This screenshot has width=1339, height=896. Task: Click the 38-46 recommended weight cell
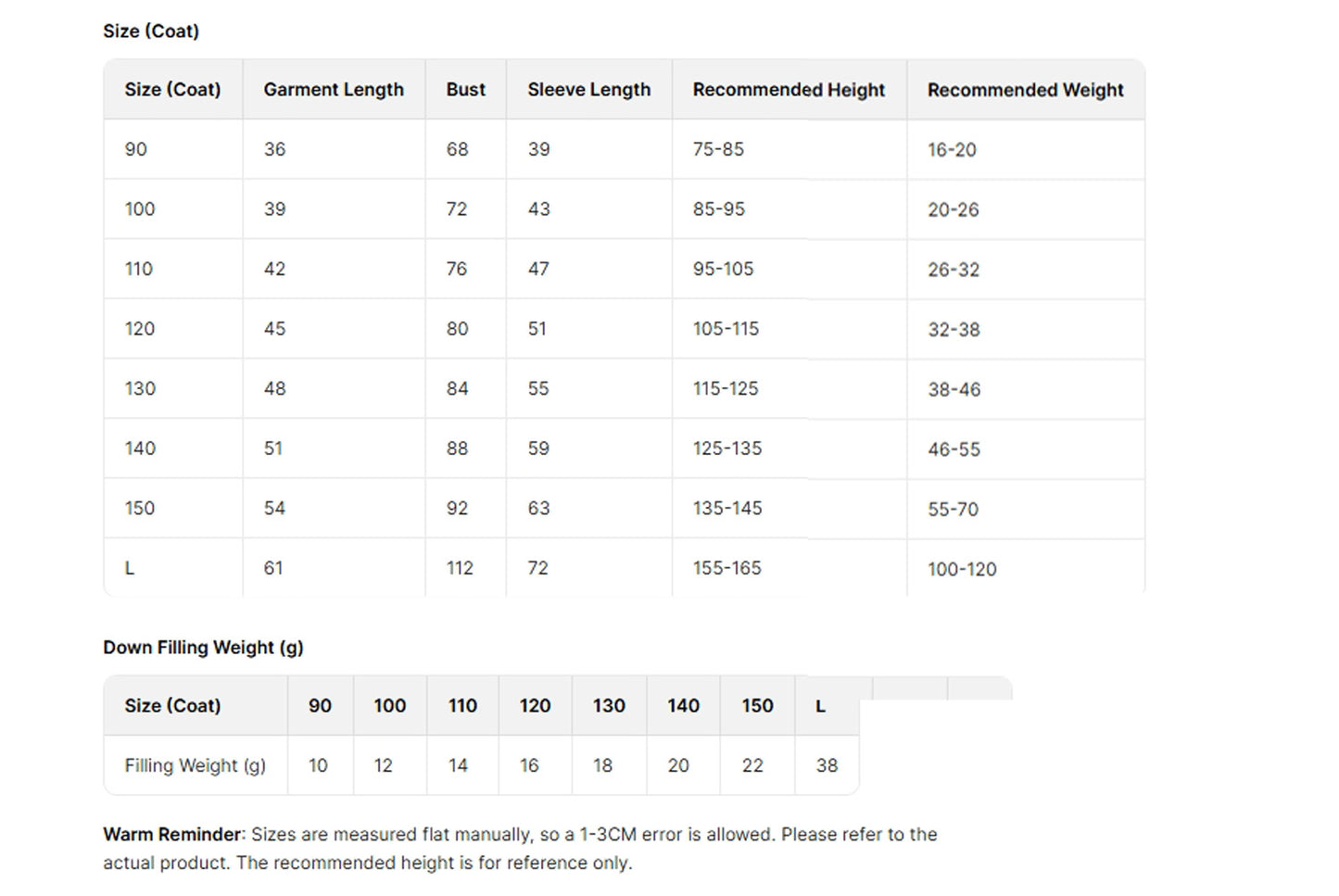[x=954, y=389]
